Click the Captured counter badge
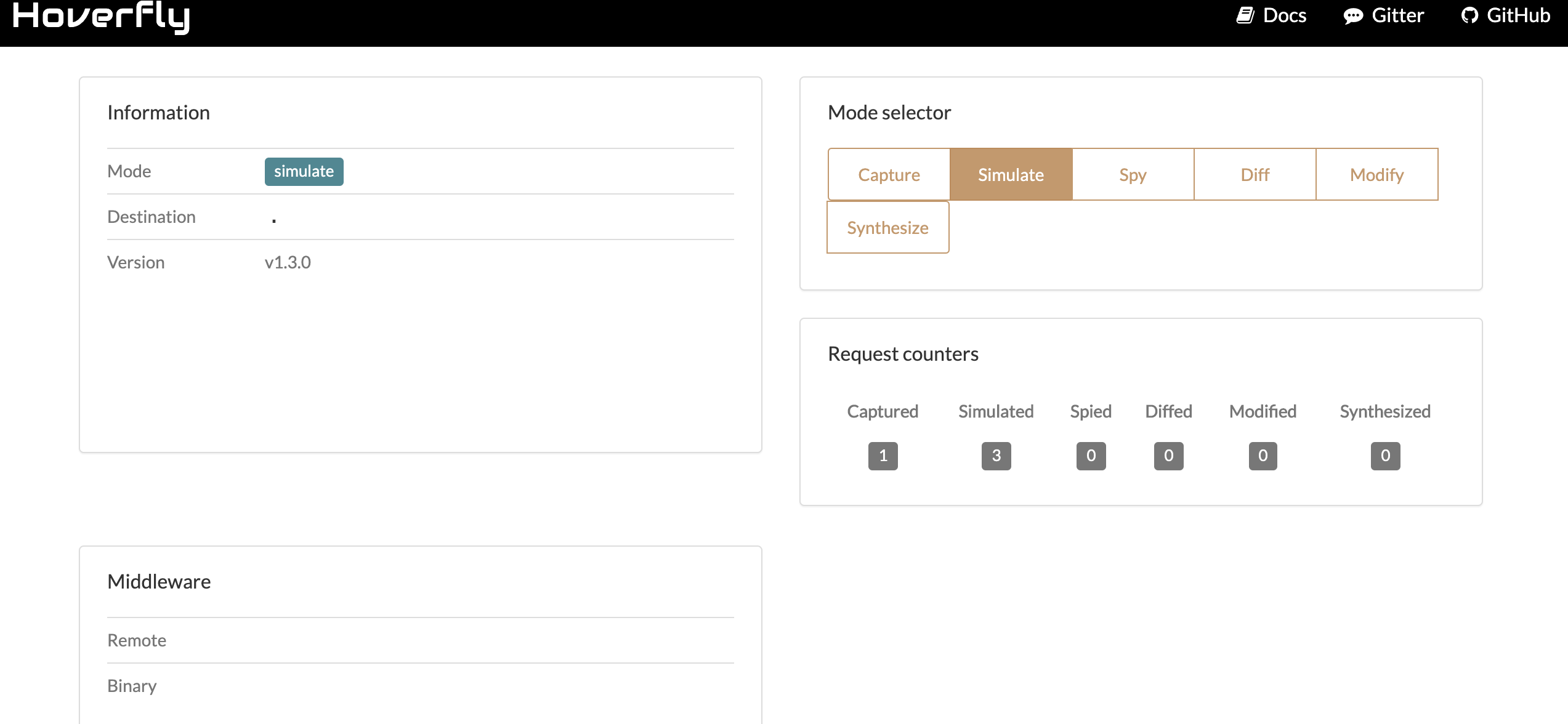Viewport: 1568px width, 724px height. point(883,456)
